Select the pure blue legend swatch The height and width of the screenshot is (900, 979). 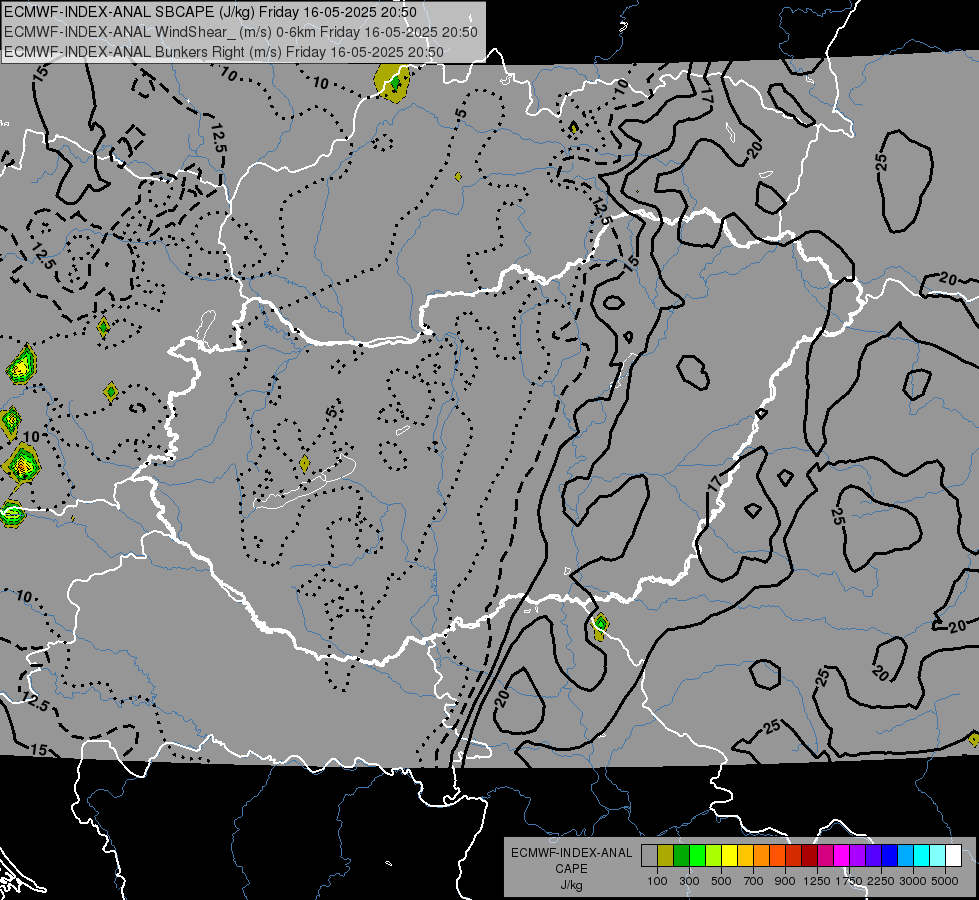click(890, 856)
